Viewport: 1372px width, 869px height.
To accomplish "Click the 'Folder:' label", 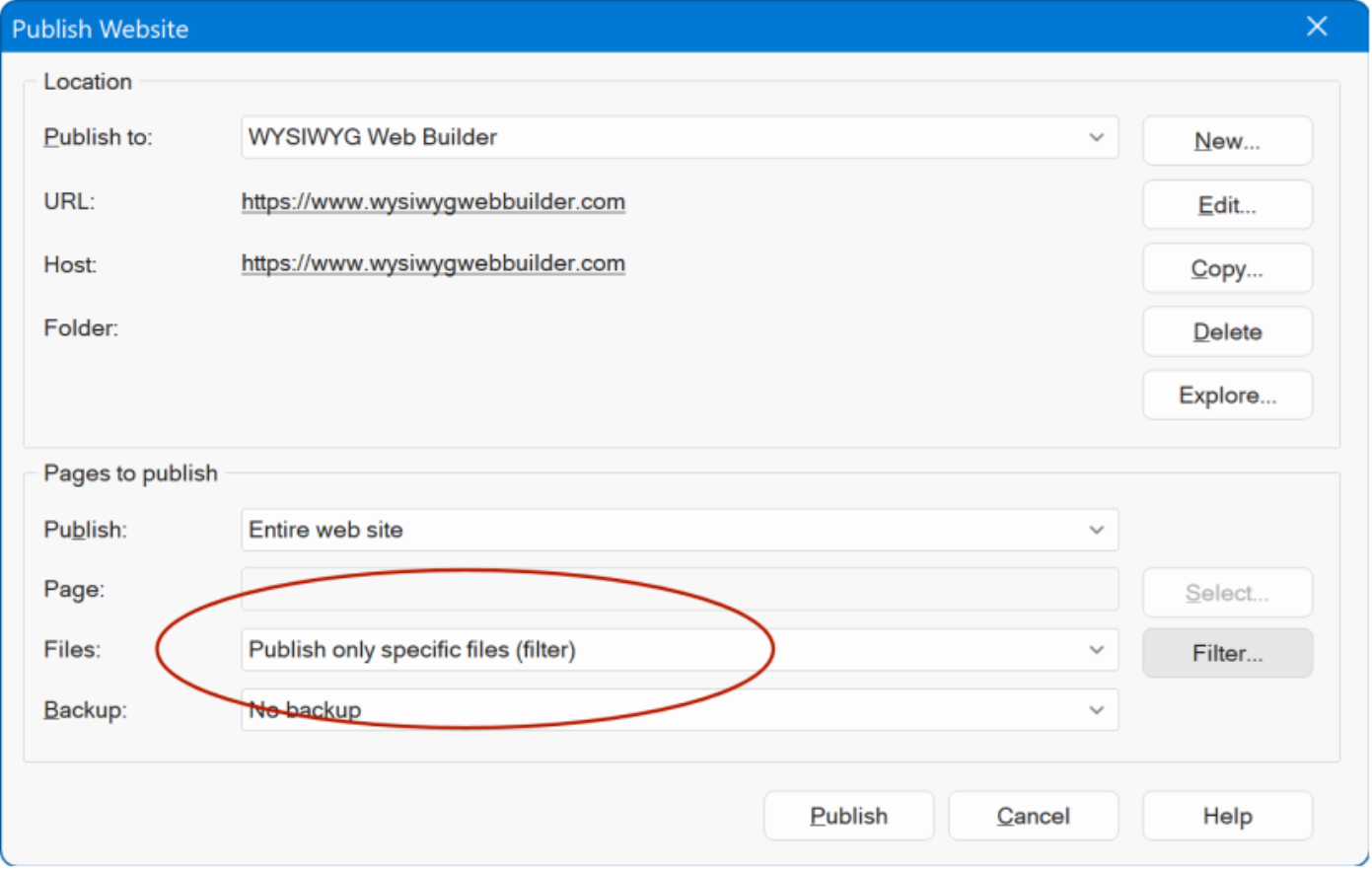I will coord(81,327).
